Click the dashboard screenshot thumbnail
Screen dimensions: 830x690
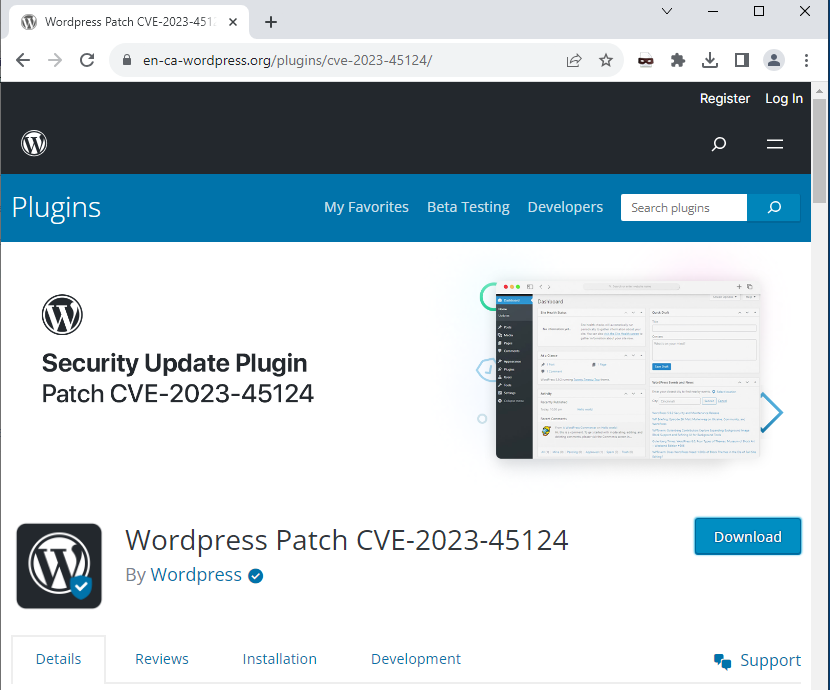pos(627,369)
